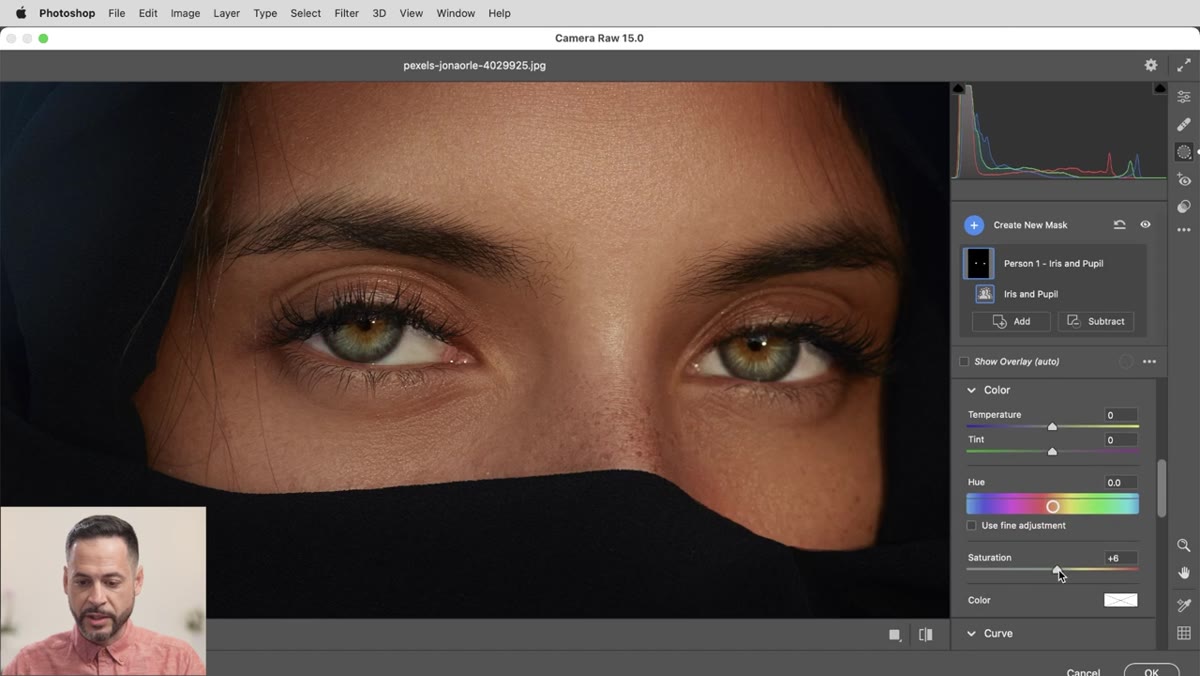The height and width of the screenshot is (676, 1200).
Task: Click the Person 1 - Iris and Pupil label
Action: tap(1053, 263)
